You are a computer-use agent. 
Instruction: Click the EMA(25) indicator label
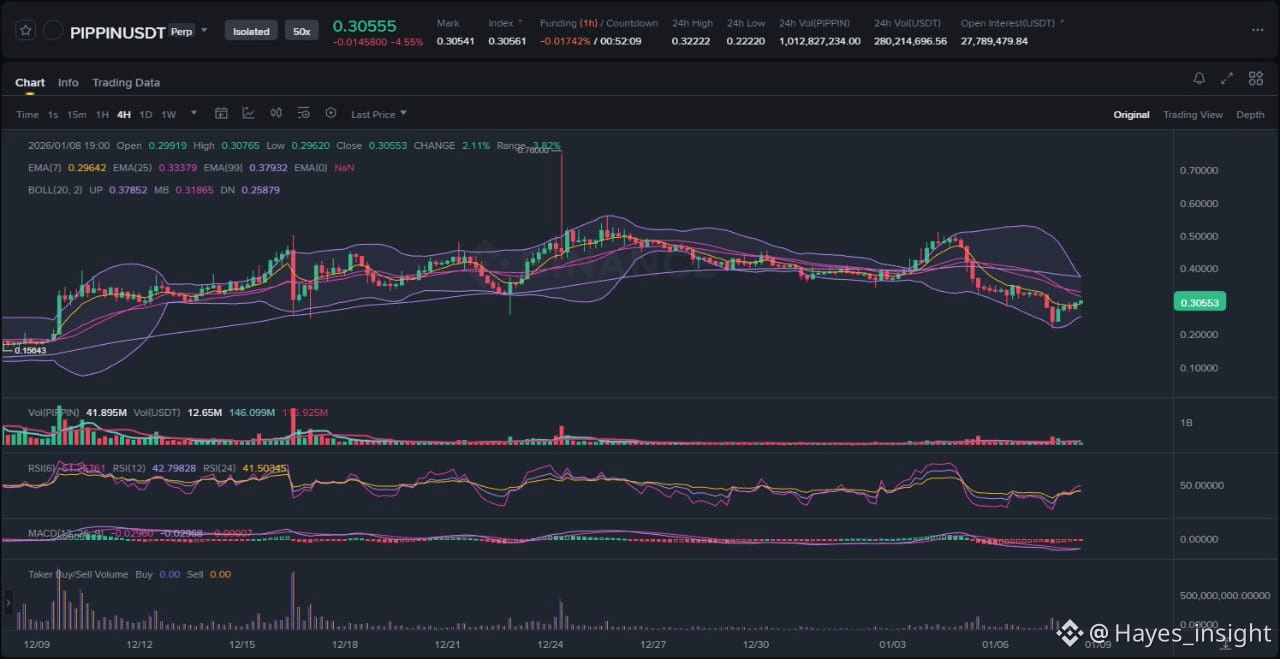pos(133,168)
